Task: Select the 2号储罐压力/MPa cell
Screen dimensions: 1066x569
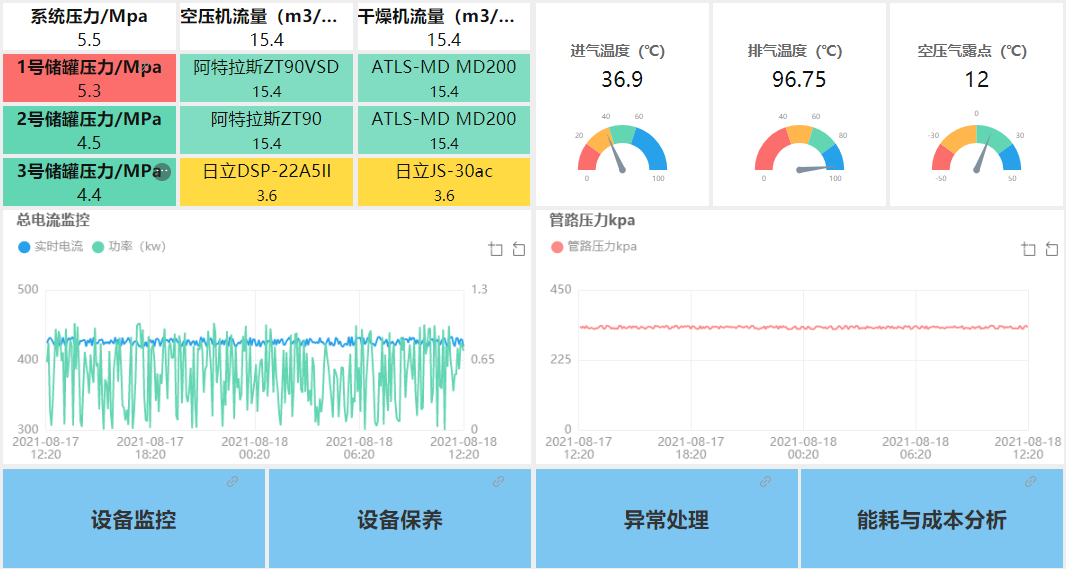Action: coord(90,130)
